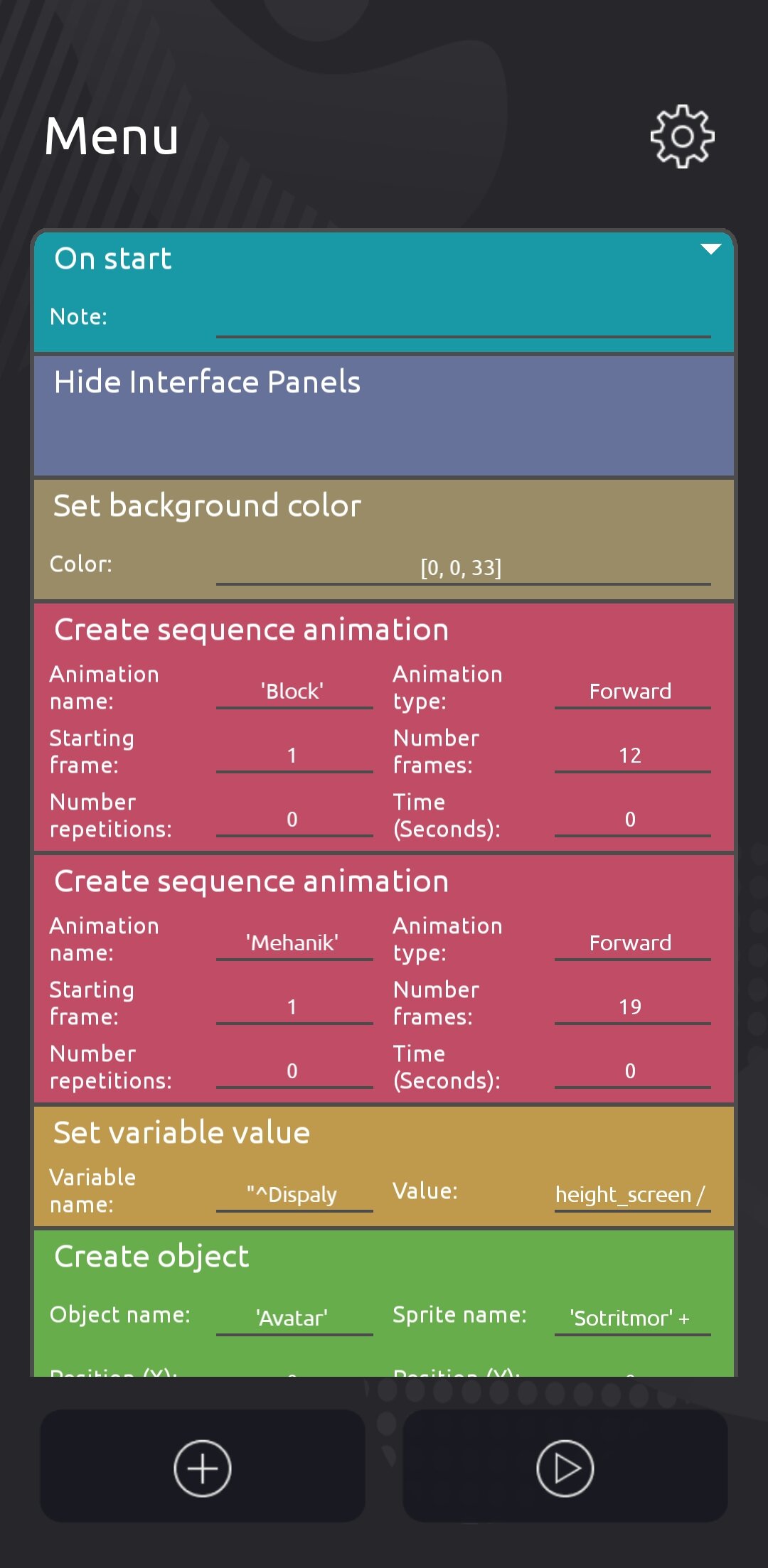Change Number frames value 12
Viewport: 768px width, 1568px height.
(x=632, y=755)
